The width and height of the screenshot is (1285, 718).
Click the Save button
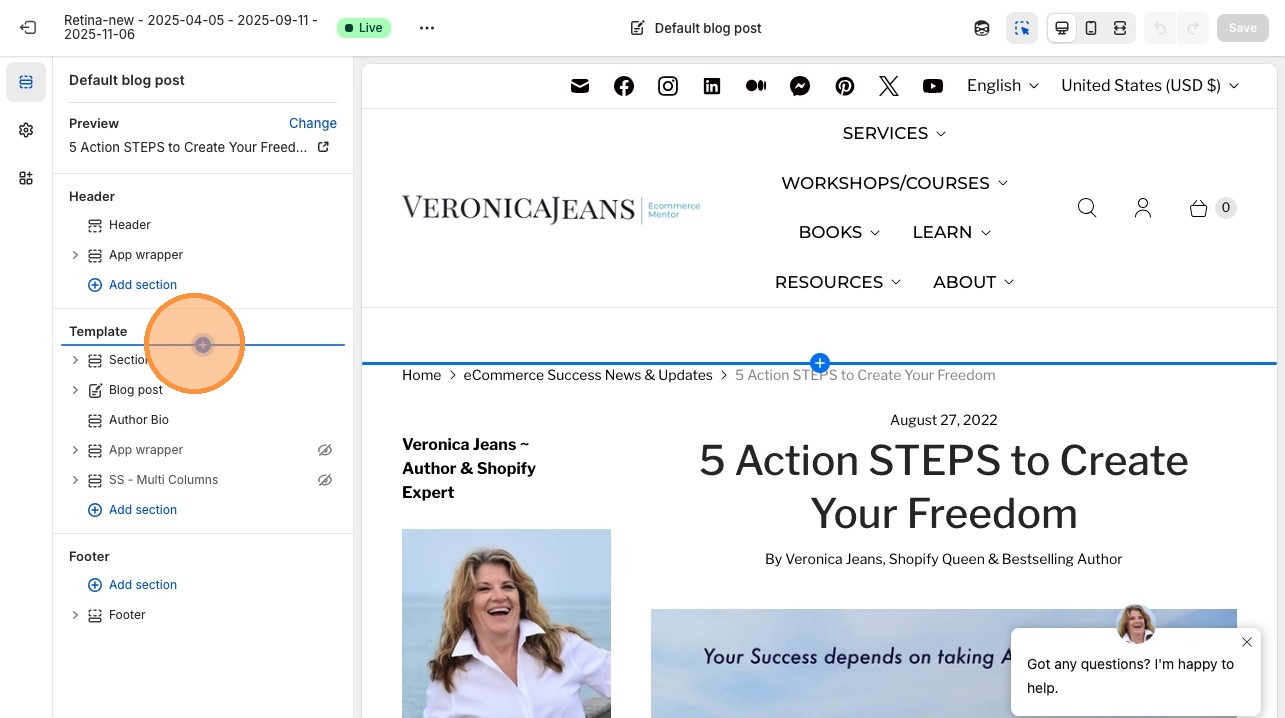1242,28
